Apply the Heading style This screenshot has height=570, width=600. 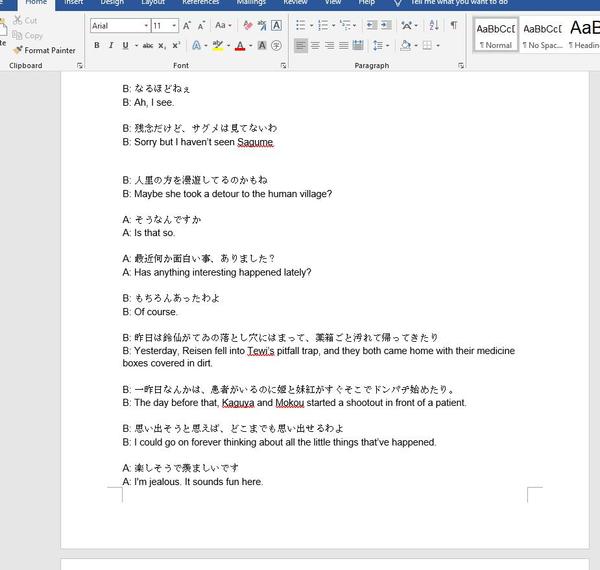pos(584,35)
